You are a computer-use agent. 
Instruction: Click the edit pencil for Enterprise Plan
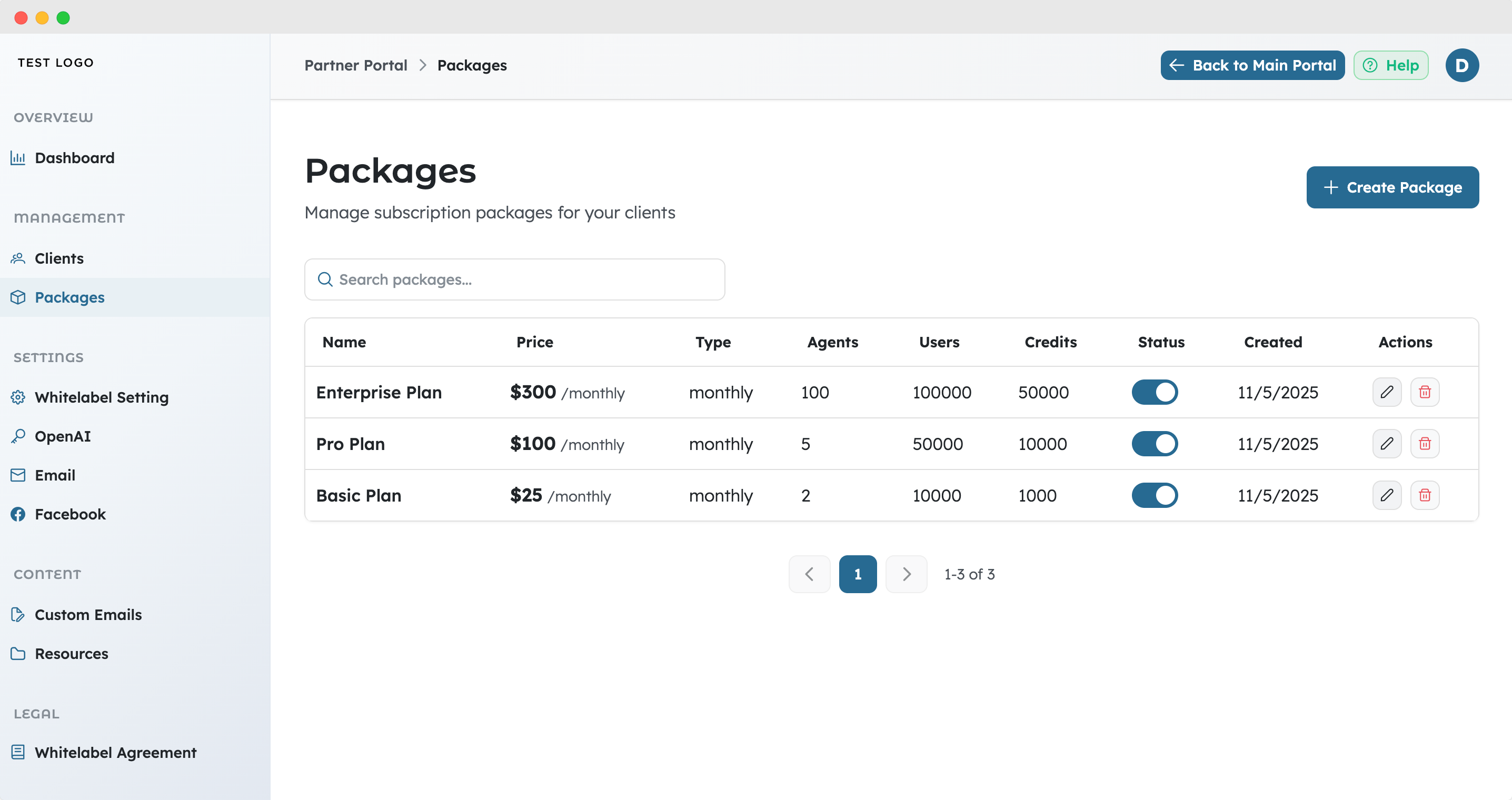click(1386, 392)
